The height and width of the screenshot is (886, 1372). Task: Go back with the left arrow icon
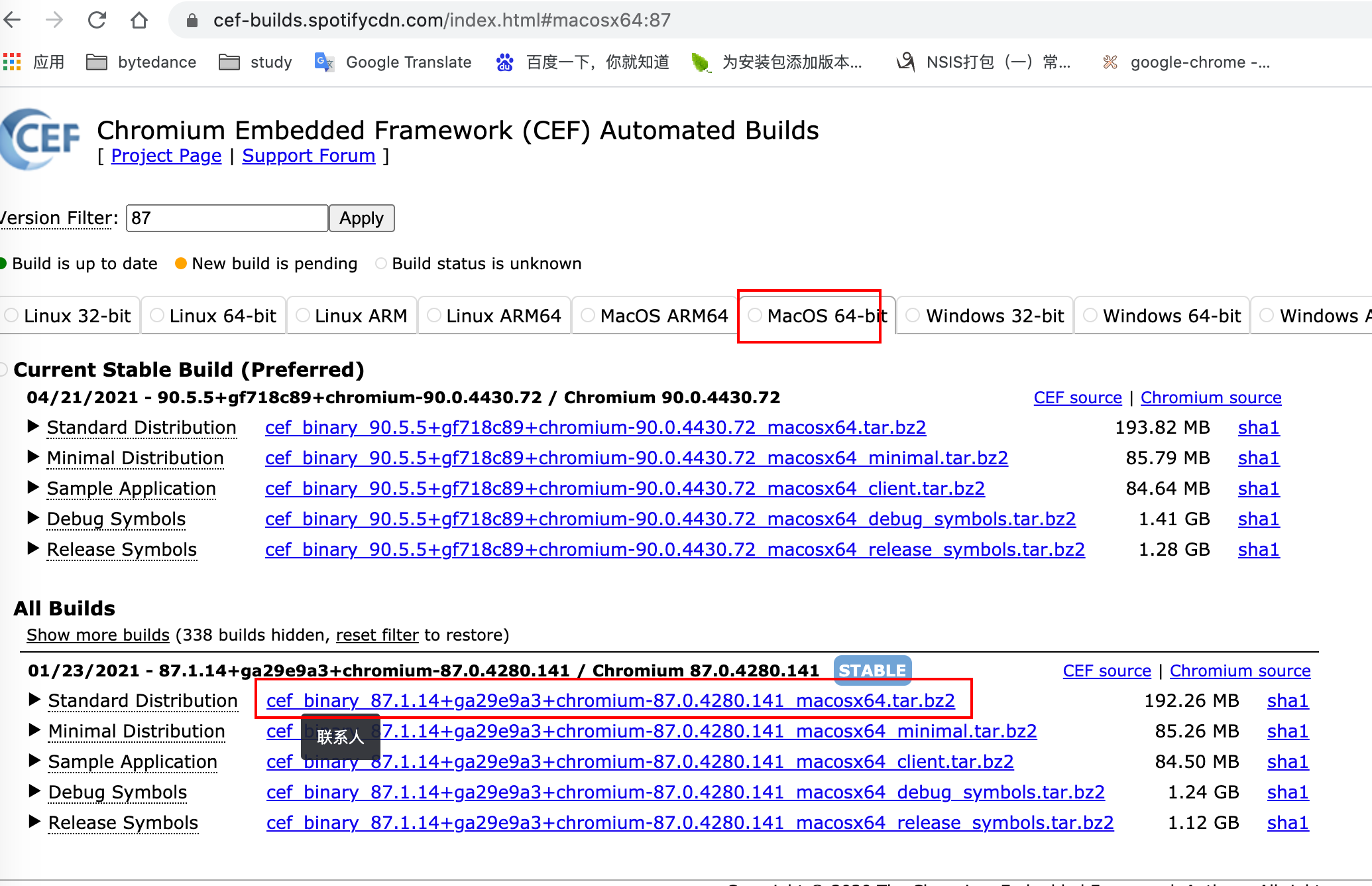pyautogui.click(x=13, y=20)
